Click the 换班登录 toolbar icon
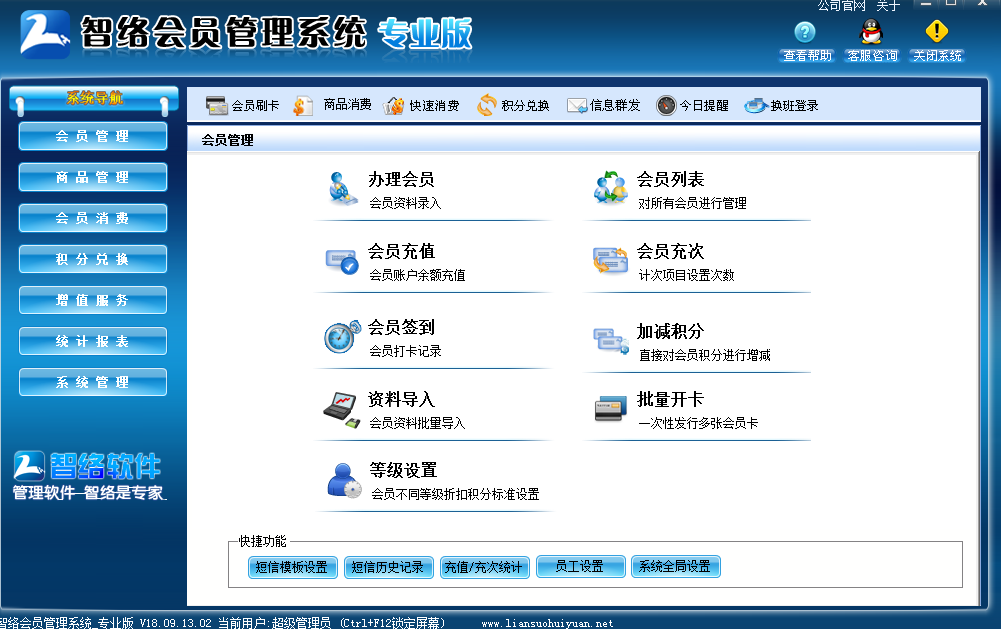1001x629 pixels. coord(755,105)
